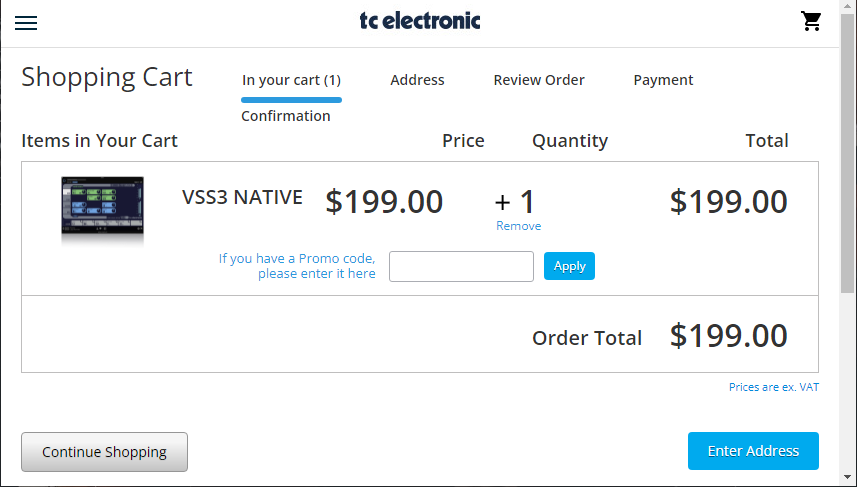
Task: Open the hamburger navigation menu
Action: (x=26, y=22)
